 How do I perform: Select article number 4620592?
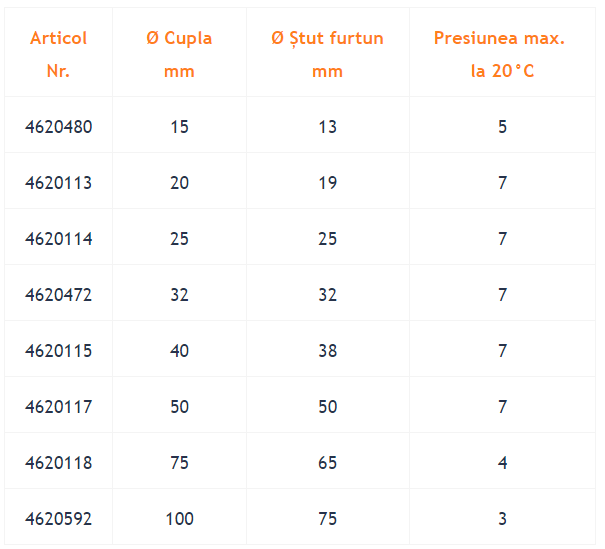click(59, 519)
